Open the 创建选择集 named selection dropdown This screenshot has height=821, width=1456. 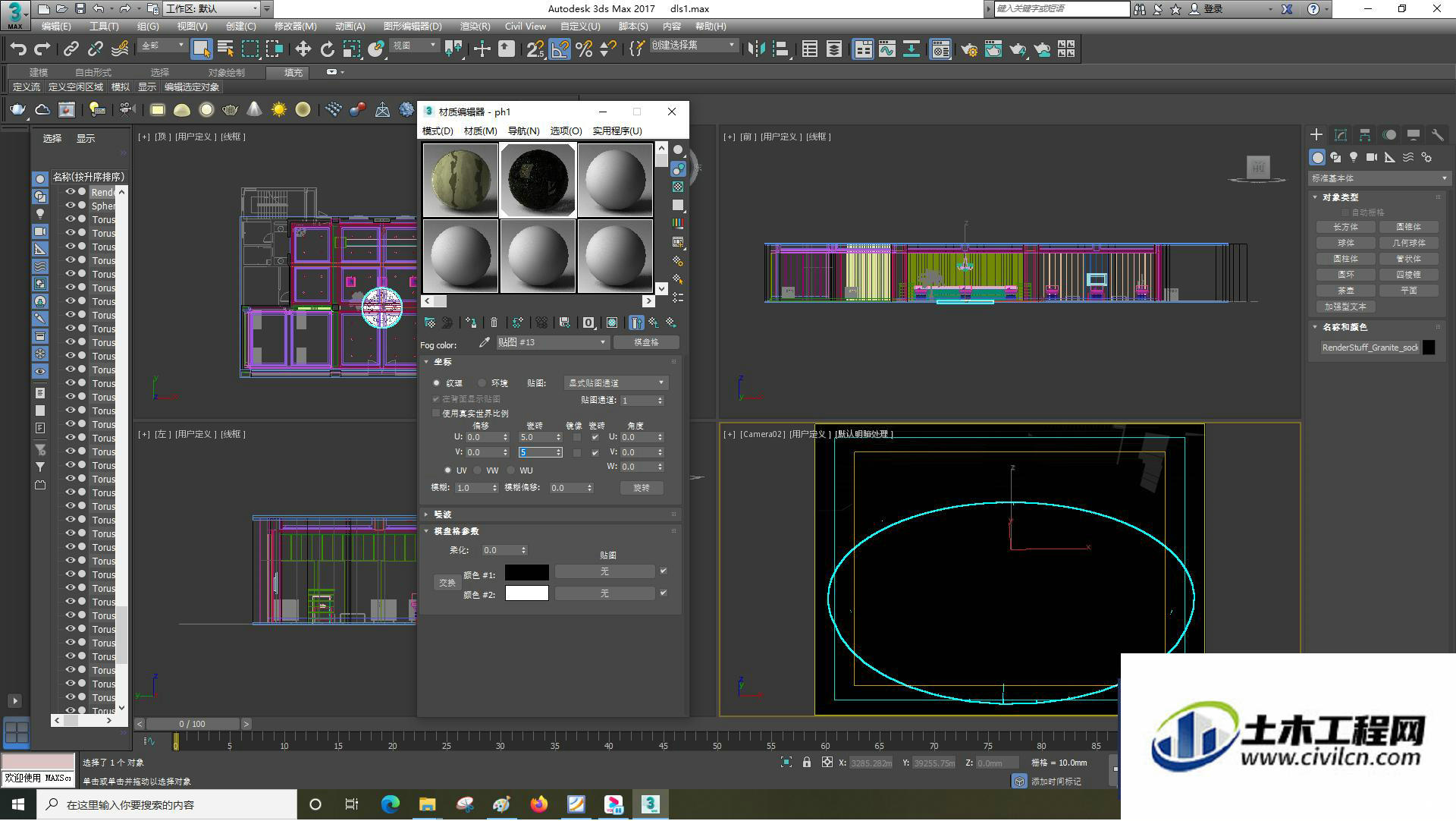[694, 46]
